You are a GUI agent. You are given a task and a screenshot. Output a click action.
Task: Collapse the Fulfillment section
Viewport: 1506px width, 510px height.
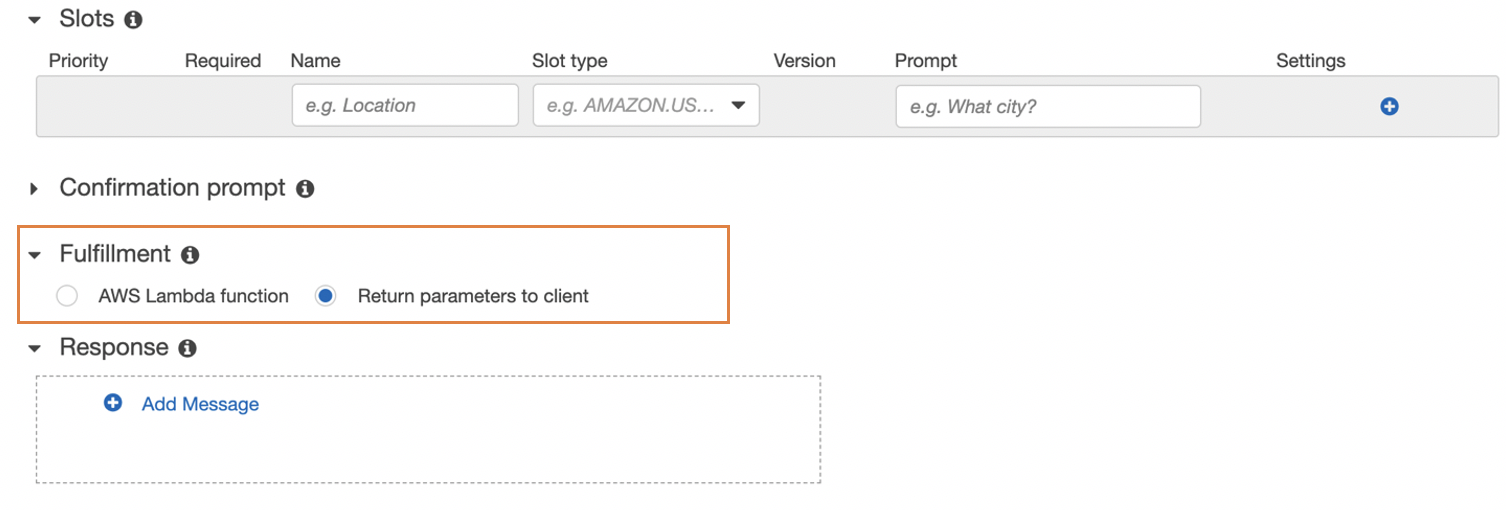36,255
